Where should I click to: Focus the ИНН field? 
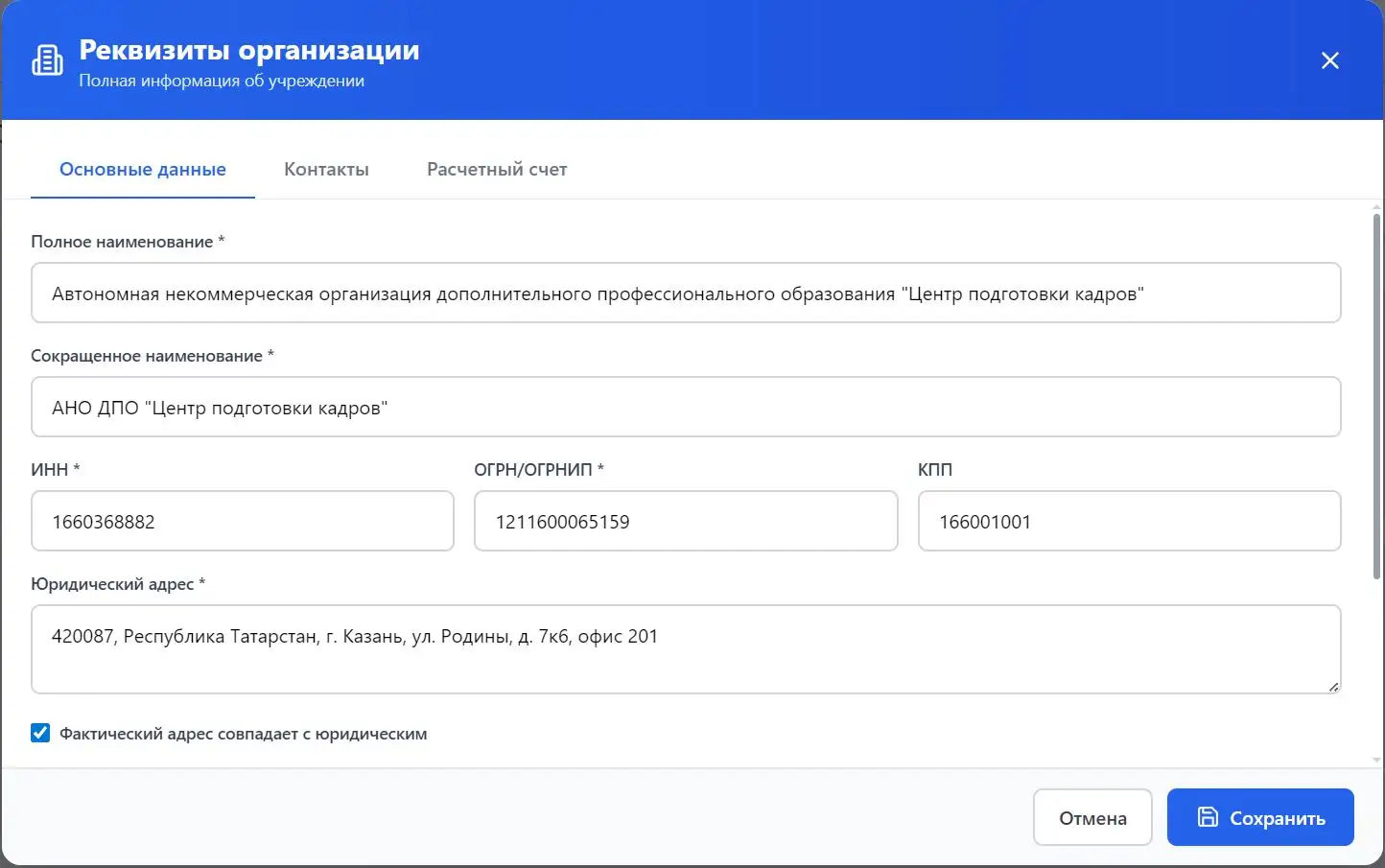pos(243,521)
